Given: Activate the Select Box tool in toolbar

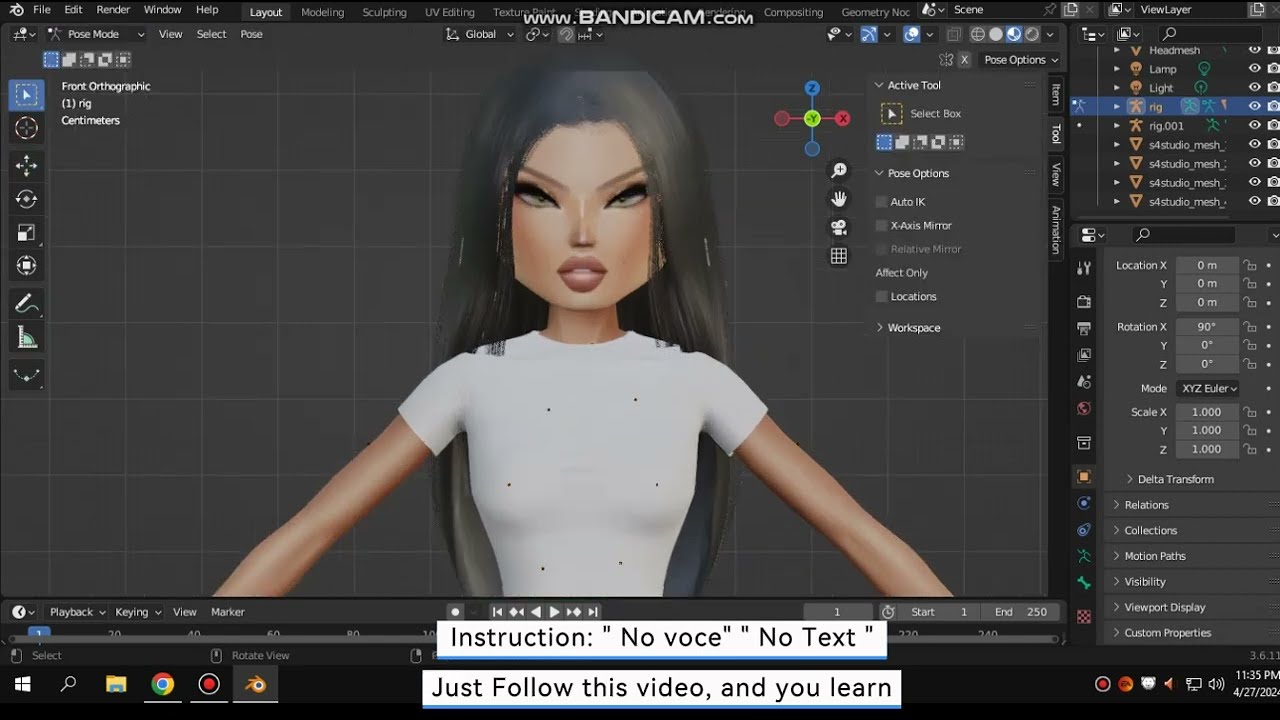Looking at the screenshot, I should [27, 95].
